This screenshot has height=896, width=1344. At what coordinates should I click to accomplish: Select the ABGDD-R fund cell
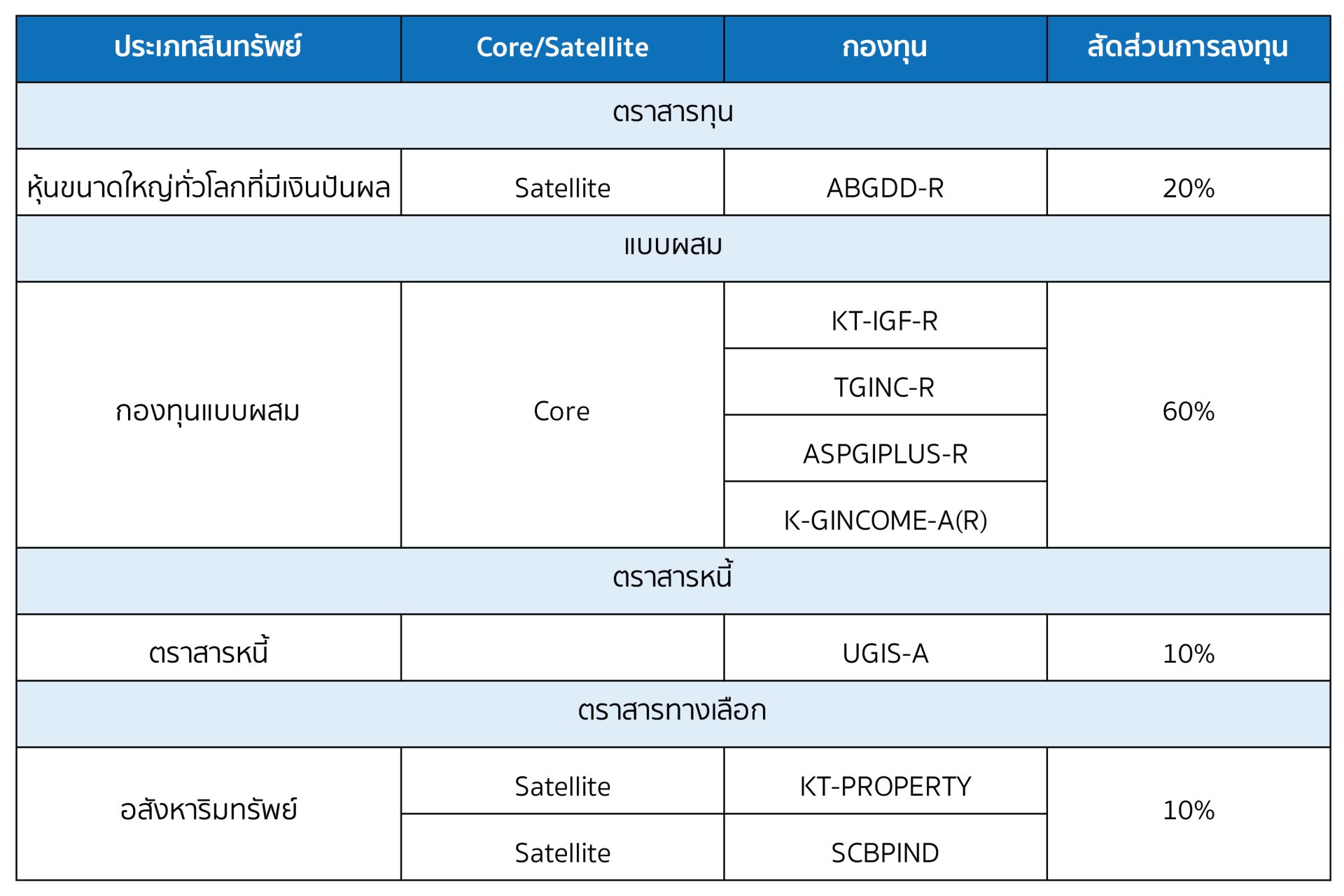pos(885,188)
